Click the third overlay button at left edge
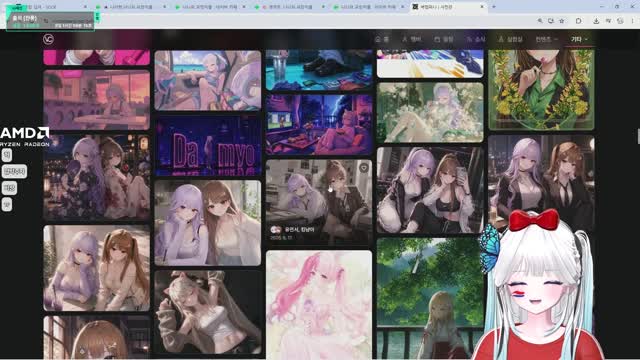Viewport: 640px width, 360px height. pos(9,188)
